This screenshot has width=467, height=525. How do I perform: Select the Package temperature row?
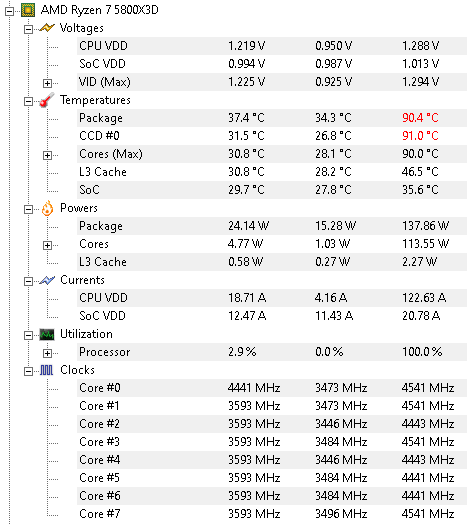[x=272, y=118]
